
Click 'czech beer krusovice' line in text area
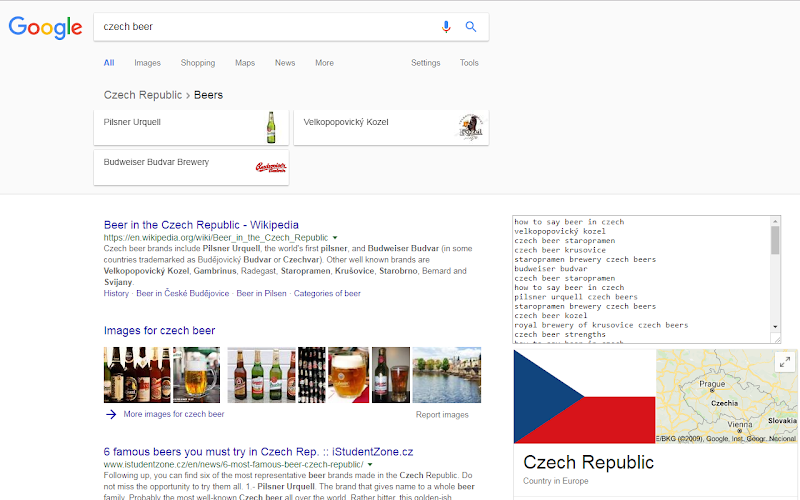coord(560,250)
